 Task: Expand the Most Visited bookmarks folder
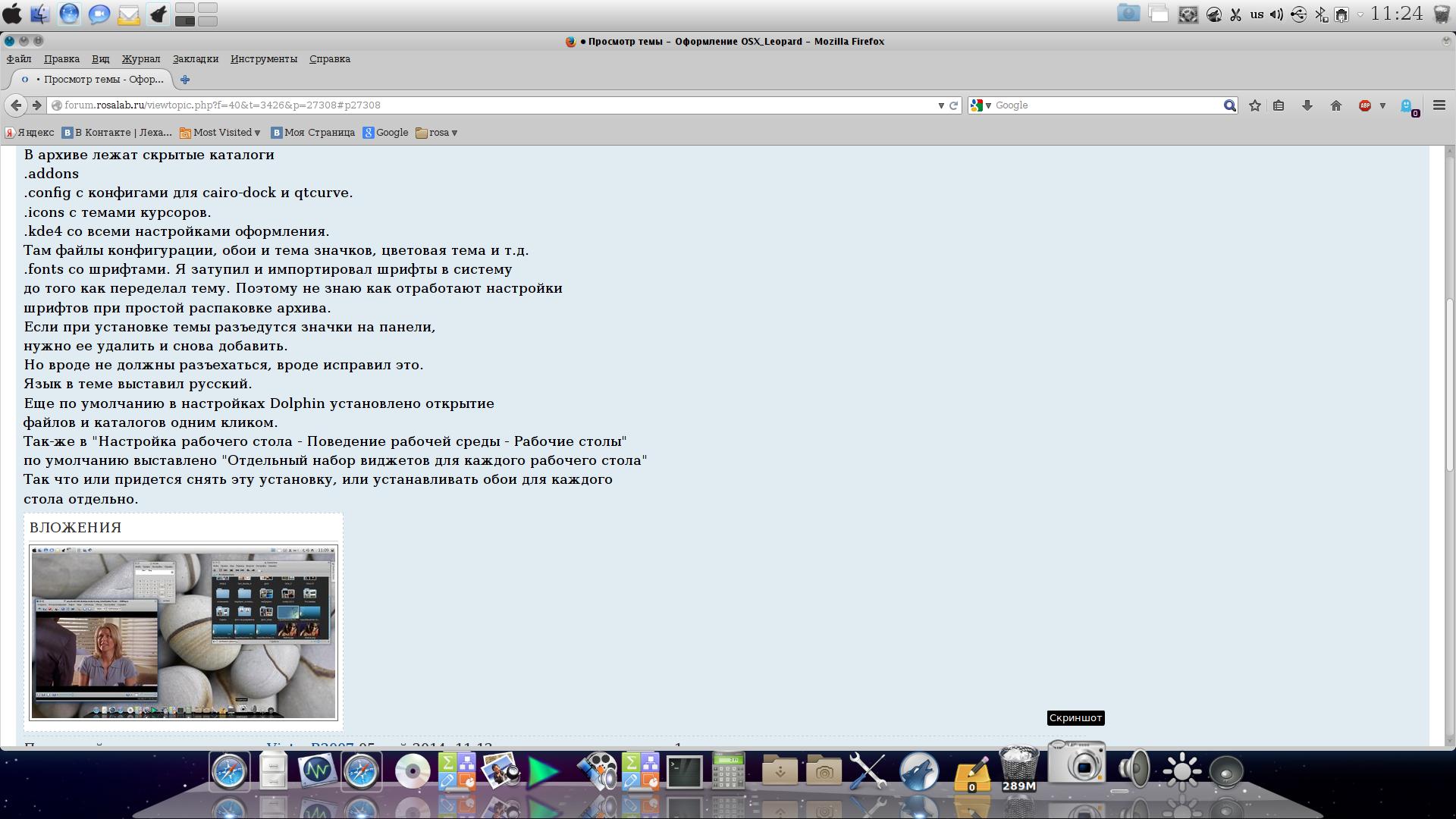(220, 133)
